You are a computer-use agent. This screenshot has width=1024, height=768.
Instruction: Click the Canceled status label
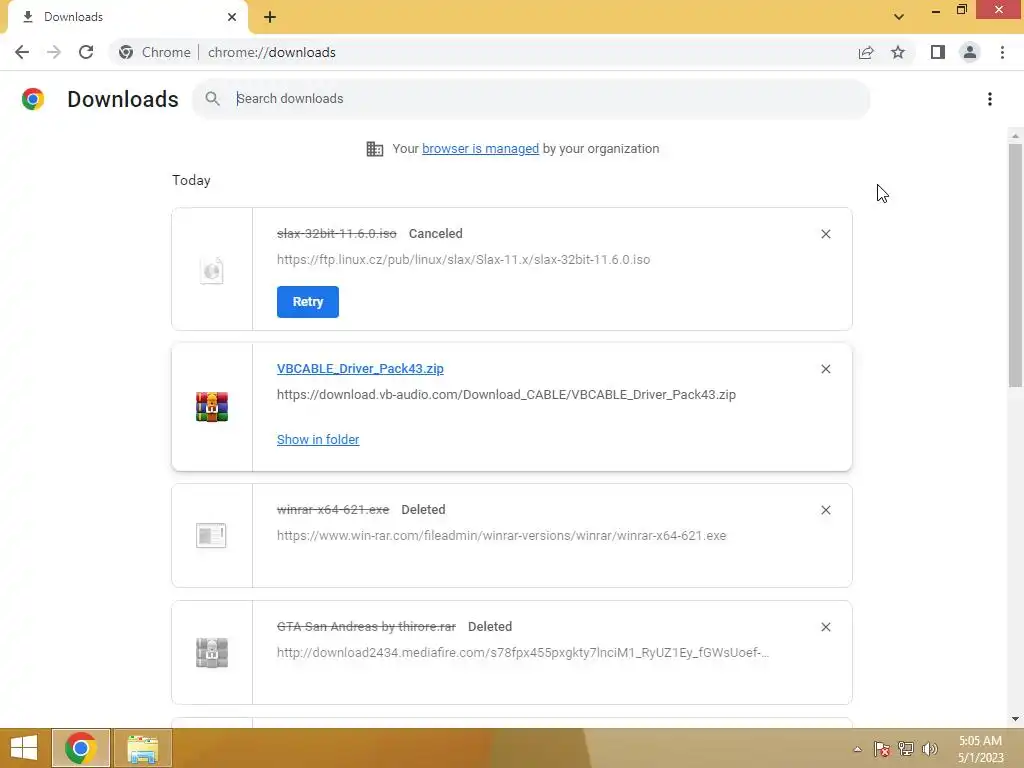(436, 234)
